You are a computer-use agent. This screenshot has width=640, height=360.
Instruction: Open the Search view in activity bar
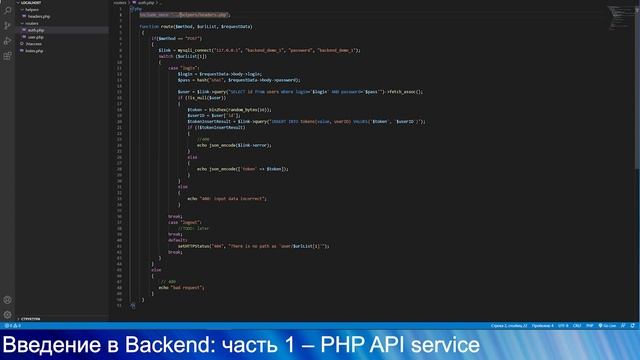[x=7, y=10]
